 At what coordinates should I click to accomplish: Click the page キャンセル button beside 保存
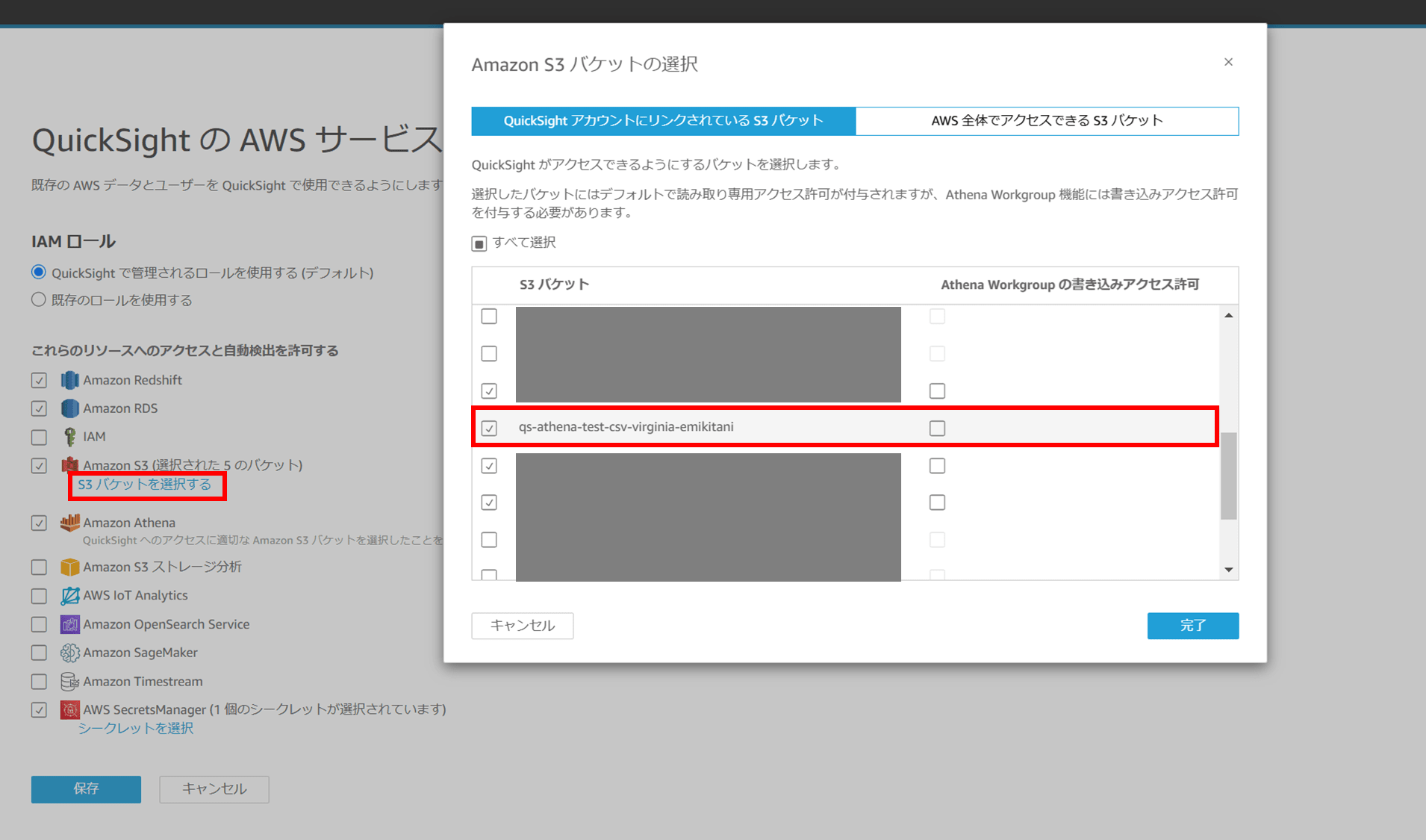tap(214, 788)
